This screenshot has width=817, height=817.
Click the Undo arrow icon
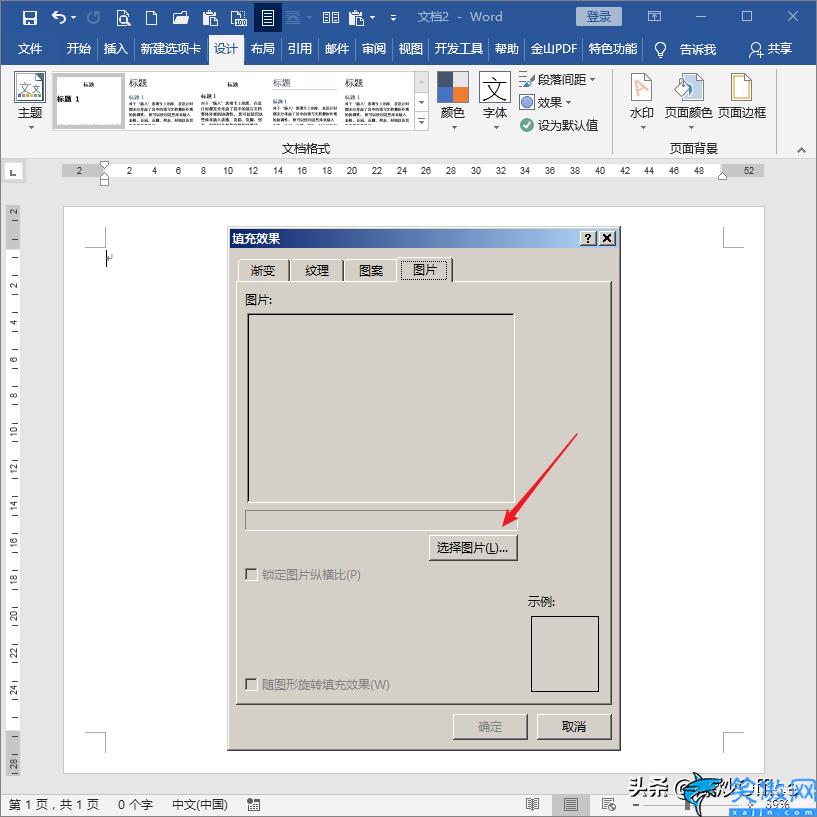(58, 18)
